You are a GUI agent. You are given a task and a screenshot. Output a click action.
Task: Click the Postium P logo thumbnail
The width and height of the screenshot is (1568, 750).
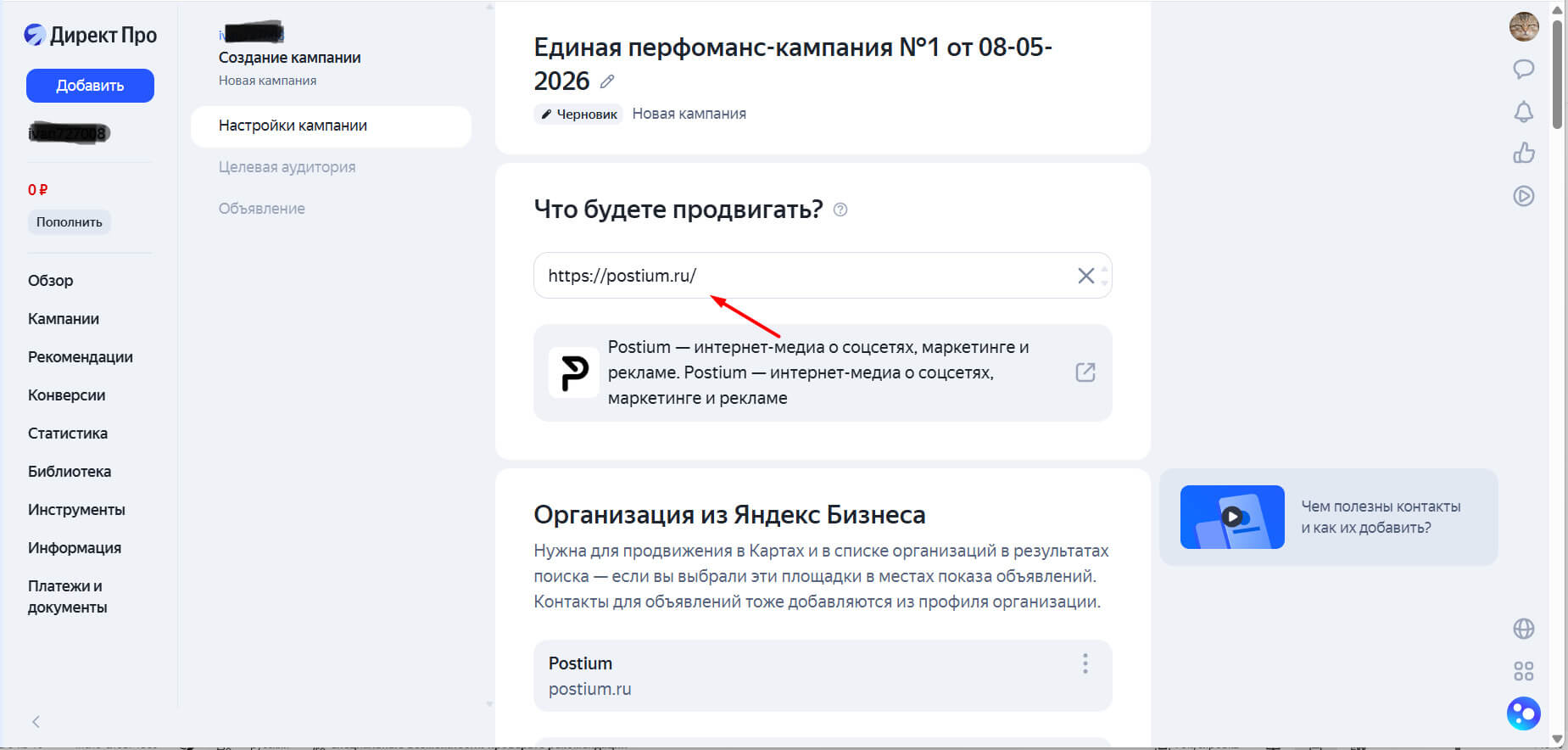pos(574,372)
